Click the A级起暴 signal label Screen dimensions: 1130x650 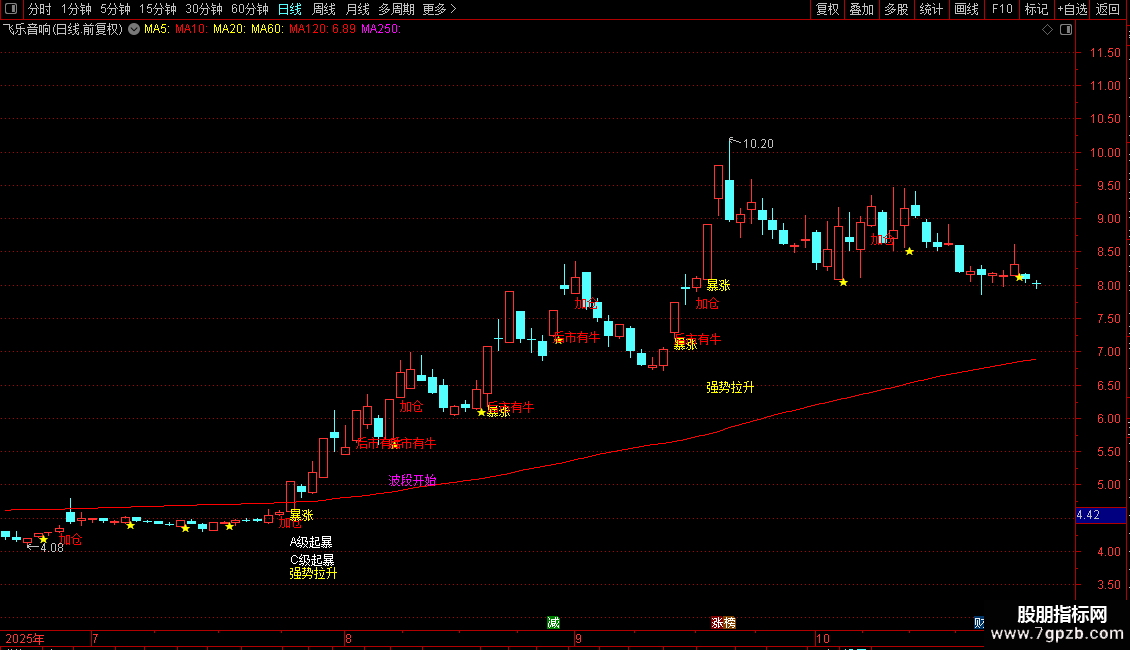coord(311,543)
